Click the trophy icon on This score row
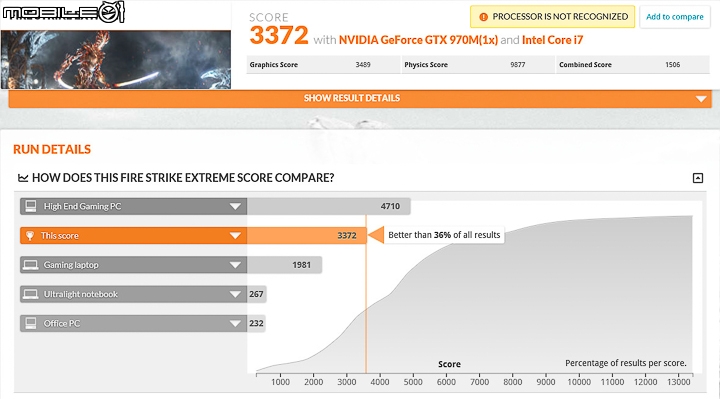Screen dimensions: 720x399 point(30,236)
